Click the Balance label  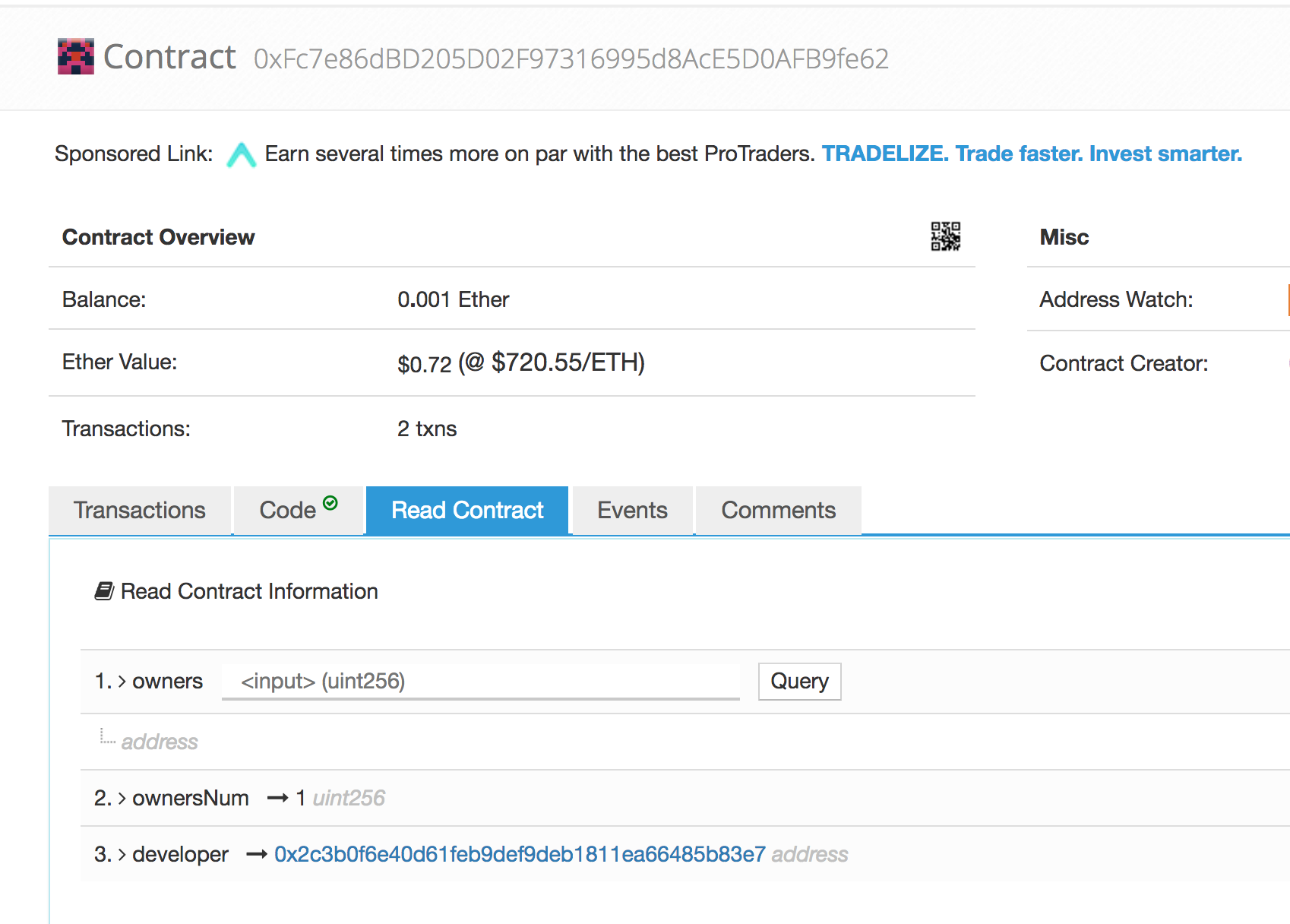pyautogui.click(x=104, y=299)
